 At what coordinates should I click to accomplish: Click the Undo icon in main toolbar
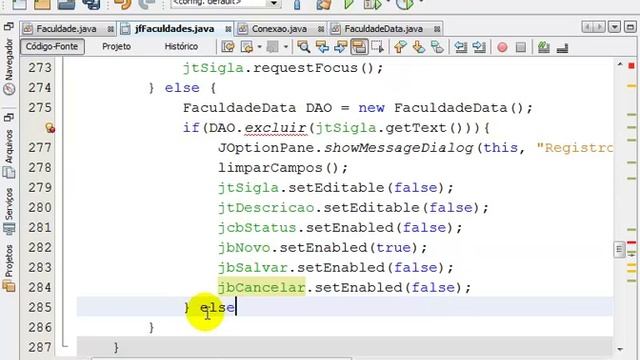122,4
